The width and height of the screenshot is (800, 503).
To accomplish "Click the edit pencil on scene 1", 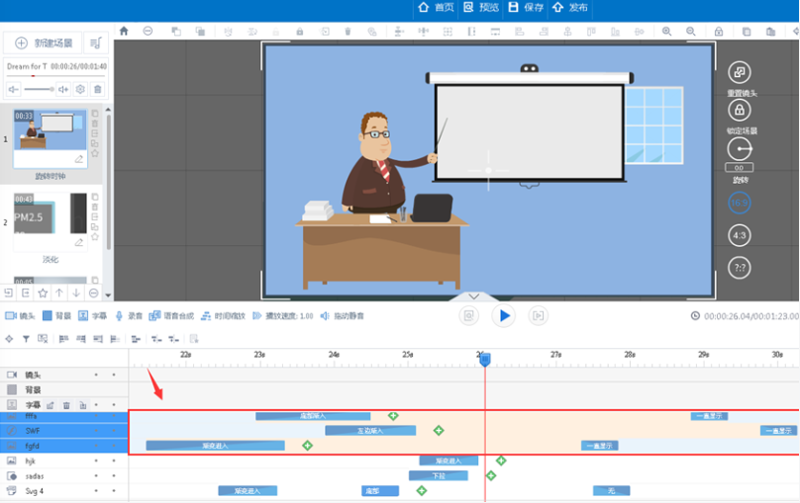I will [79, 159].
